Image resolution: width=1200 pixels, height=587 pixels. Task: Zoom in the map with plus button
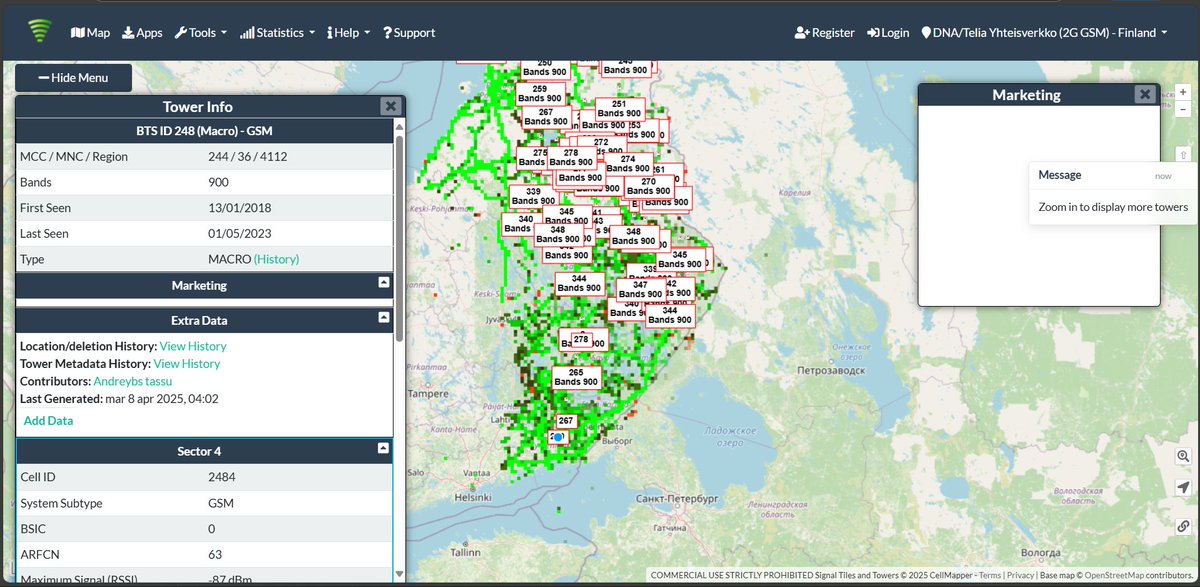pyautogui.click(x=1183, y=92)
